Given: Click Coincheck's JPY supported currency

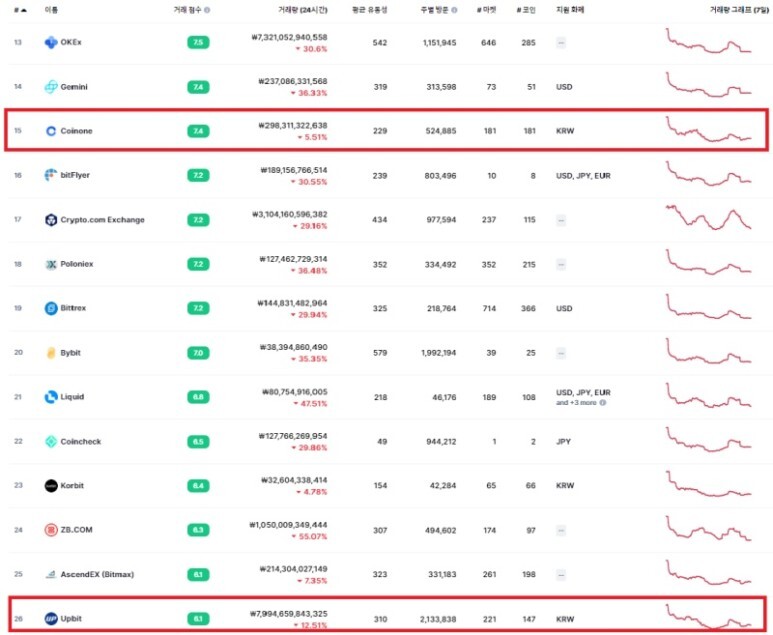Looking at the screenshot, I should (x=563, y=442).
